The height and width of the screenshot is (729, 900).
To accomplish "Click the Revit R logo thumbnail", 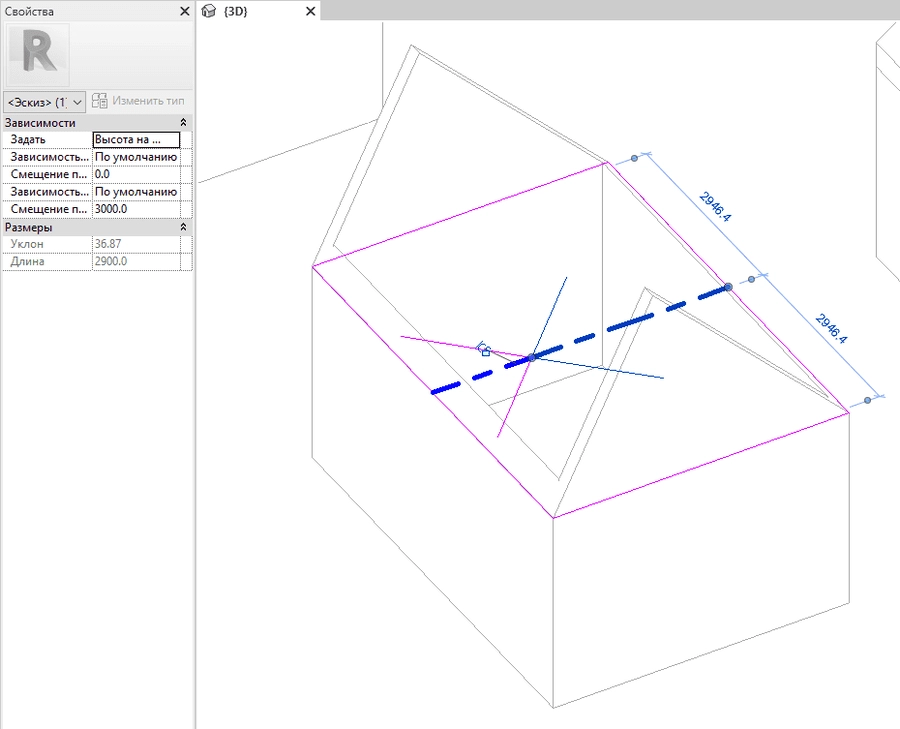I will coord(38,55).
